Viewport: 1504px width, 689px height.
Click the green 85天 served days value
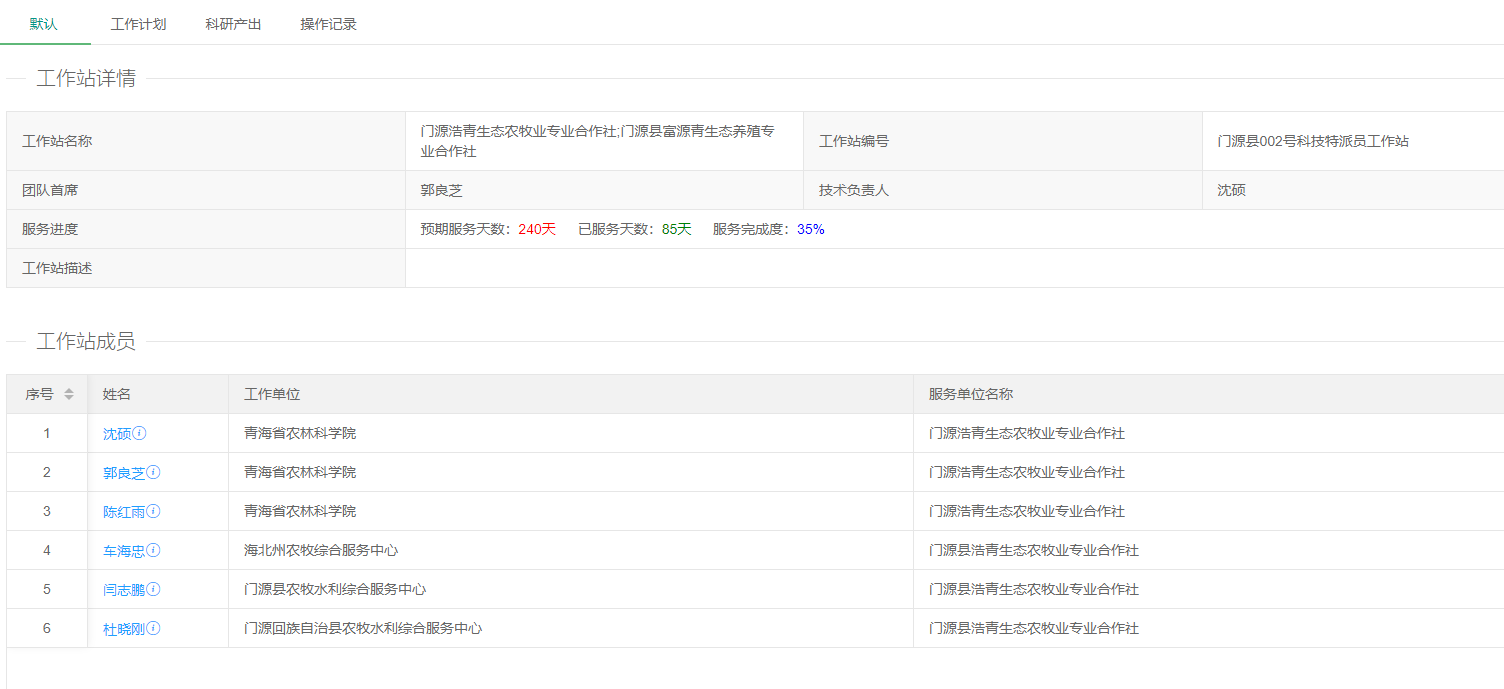677,229
